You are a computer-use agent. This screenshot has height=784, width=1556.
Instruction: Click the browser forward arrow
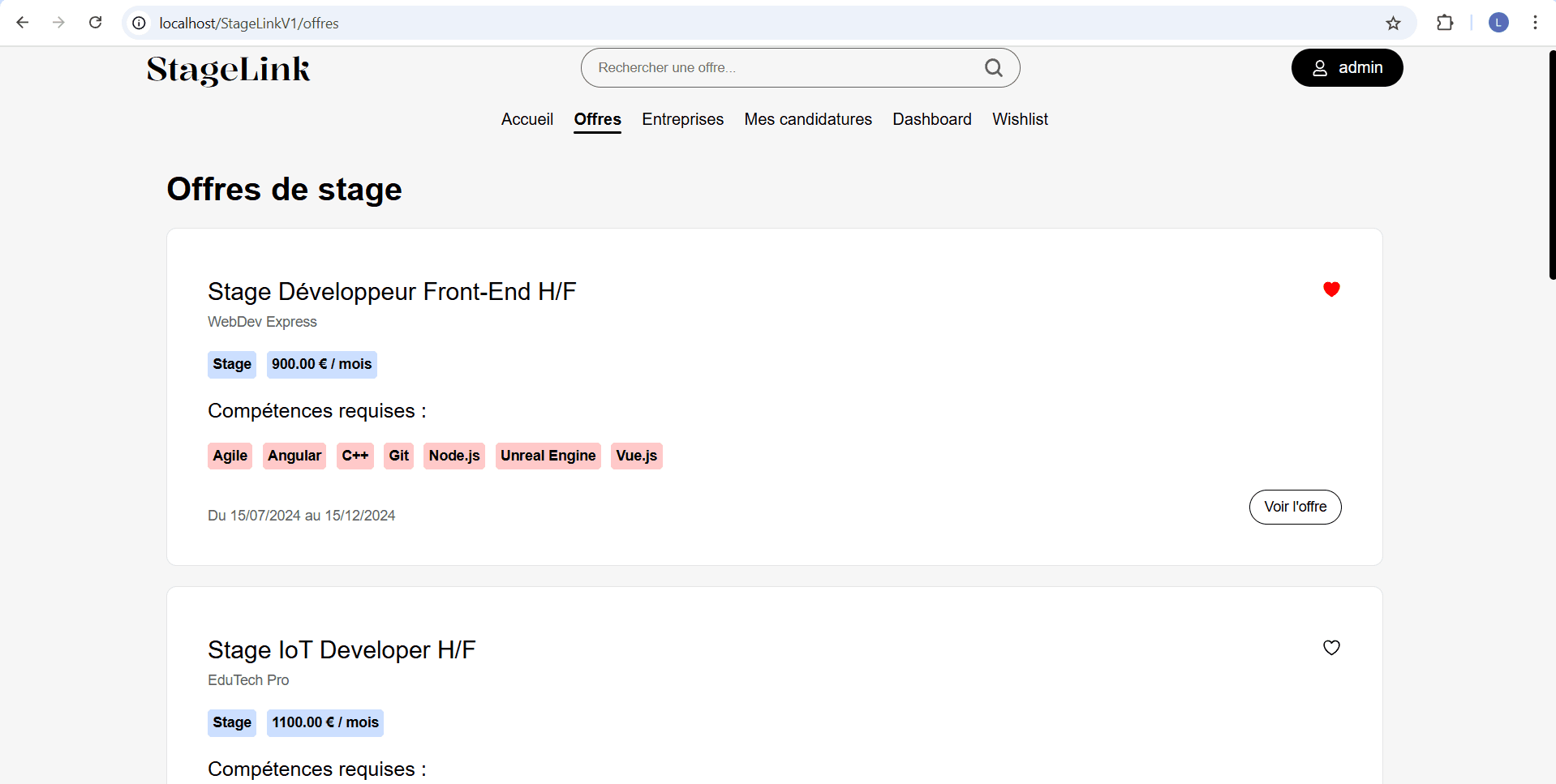point(58,23)
